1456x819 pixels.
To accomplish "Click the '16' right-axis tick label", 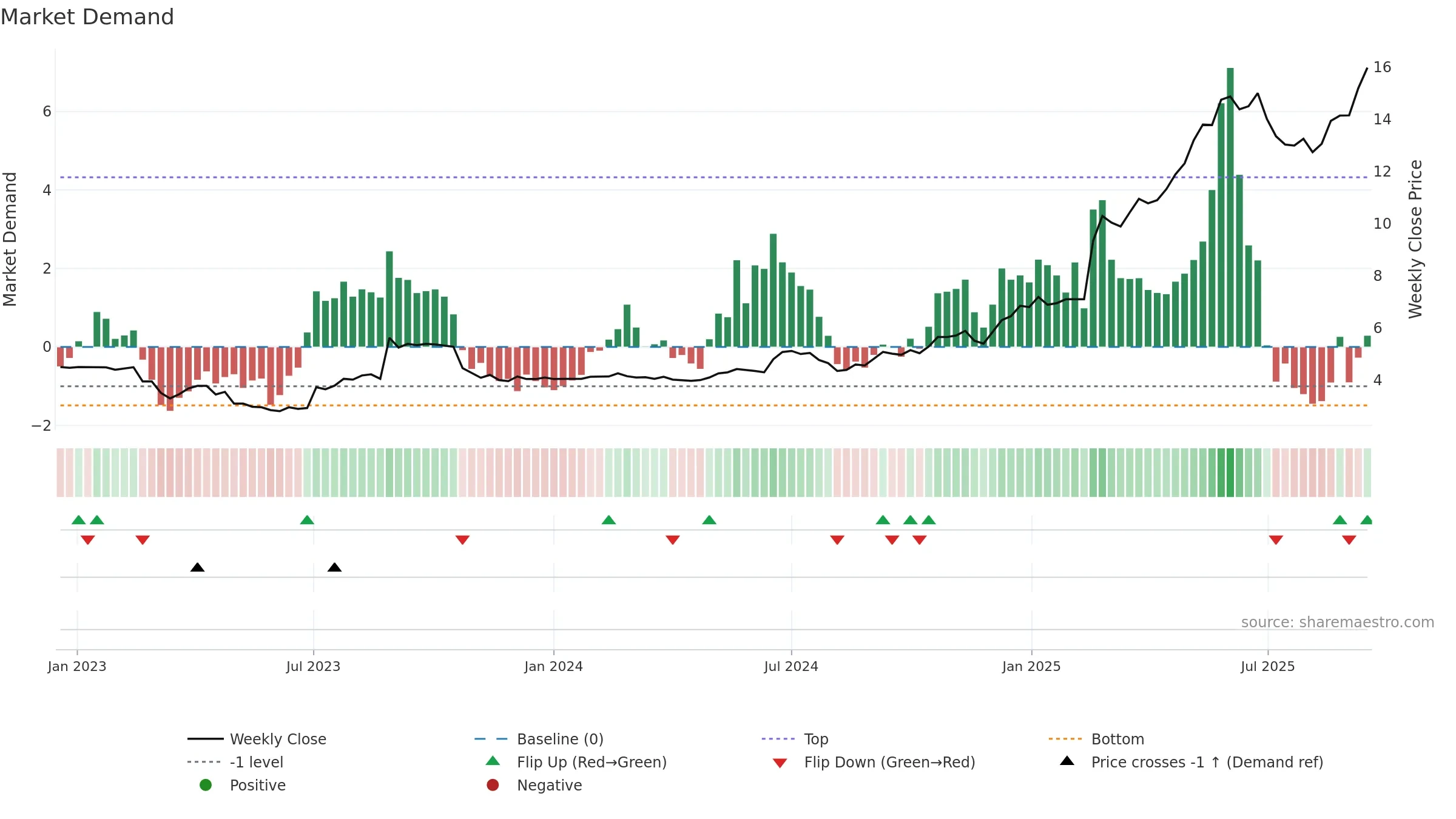I will (x=1383, y=67).
